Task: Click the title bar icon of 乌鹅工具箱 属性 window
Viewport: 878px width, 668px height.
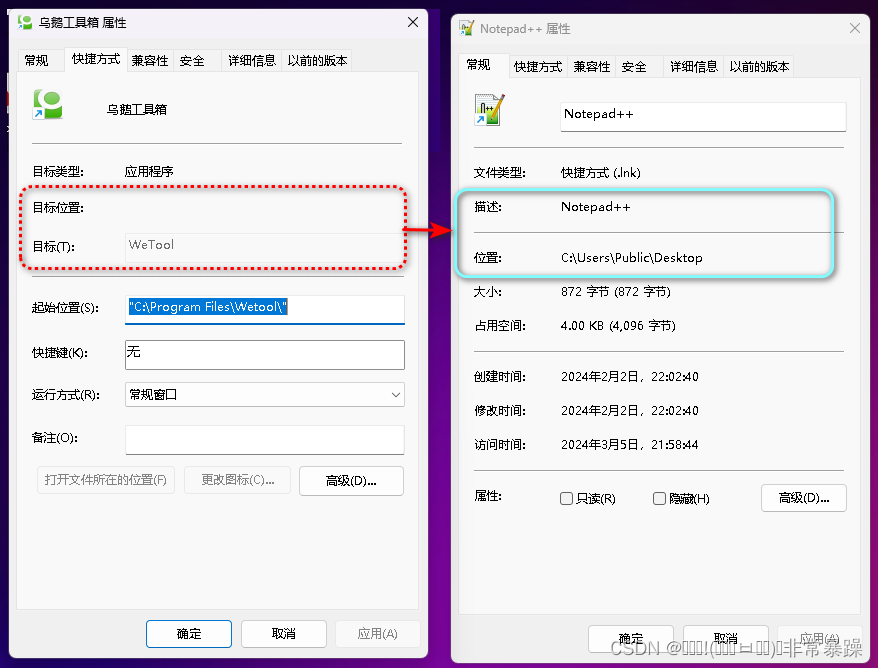Action: coord(25,22)
